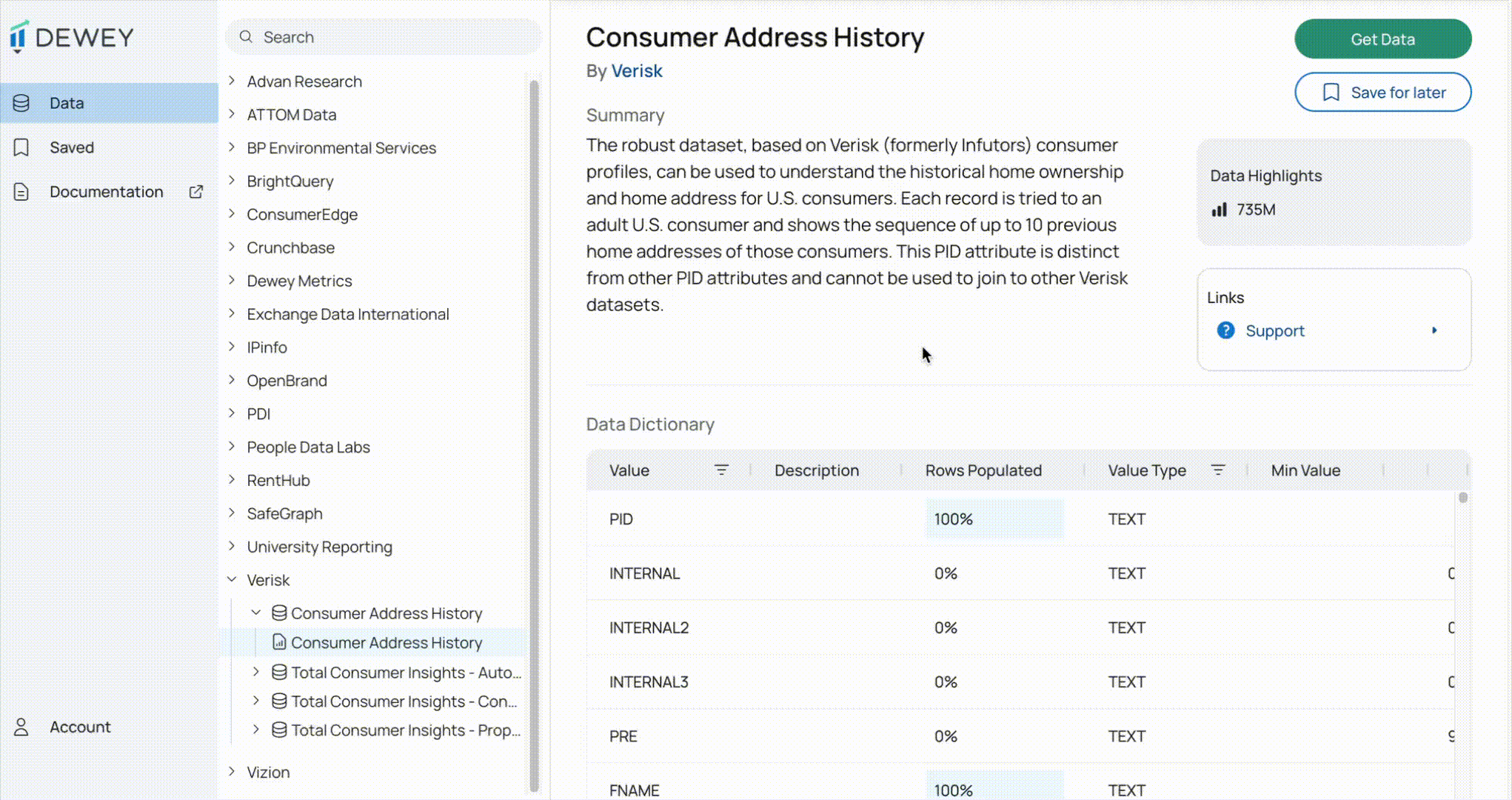Viewport: 1512px width, 800px height.
Task: Select Dewey Metrics in the provider tree
Action: (300, 281)
